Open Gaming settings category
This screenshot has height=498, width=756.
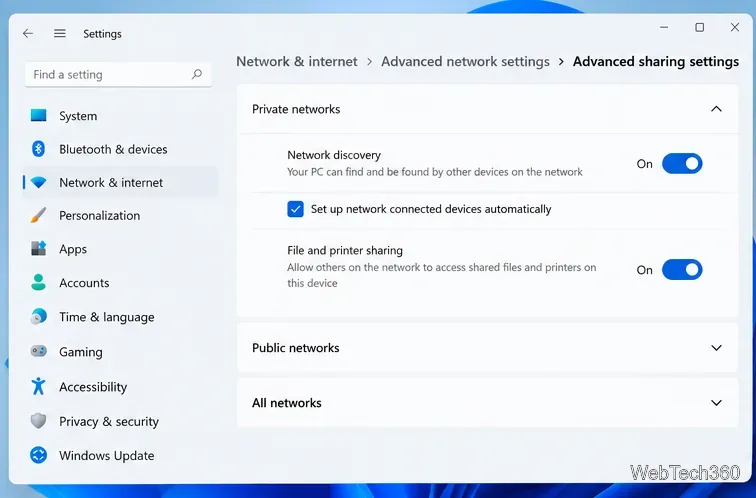click(121, 352)
